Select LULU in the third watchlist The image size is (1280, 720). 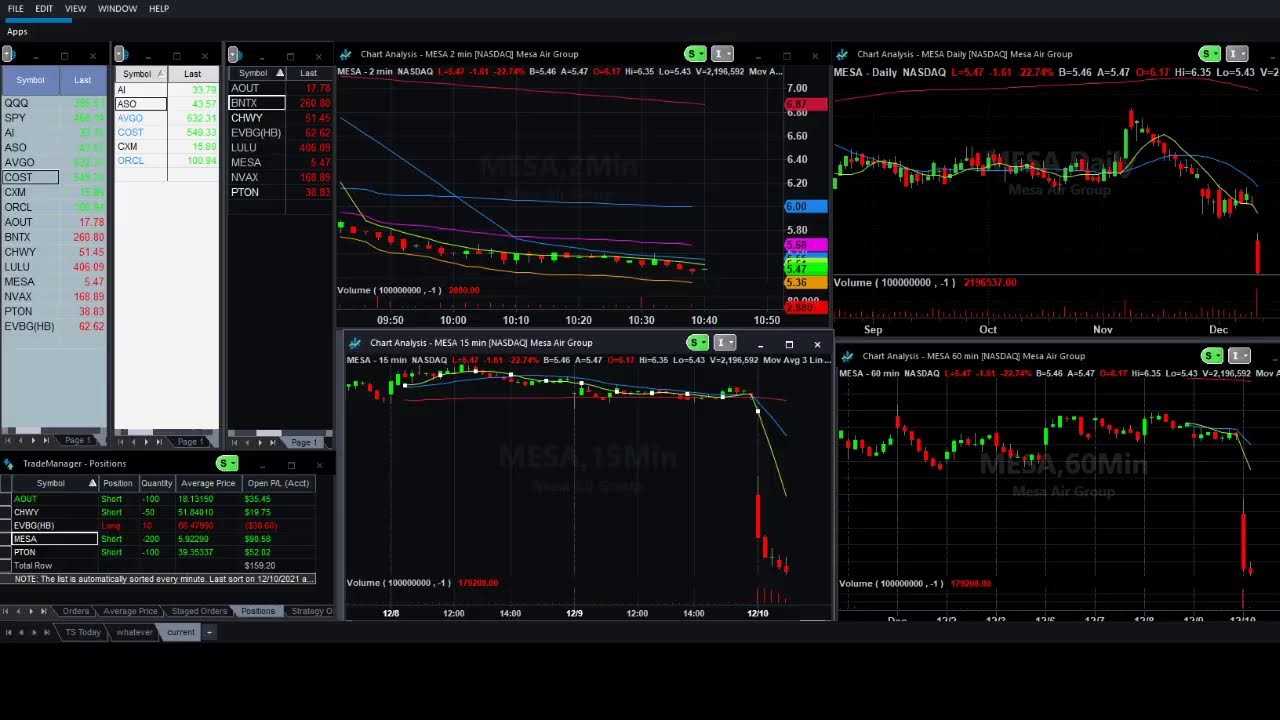[244, 148]
